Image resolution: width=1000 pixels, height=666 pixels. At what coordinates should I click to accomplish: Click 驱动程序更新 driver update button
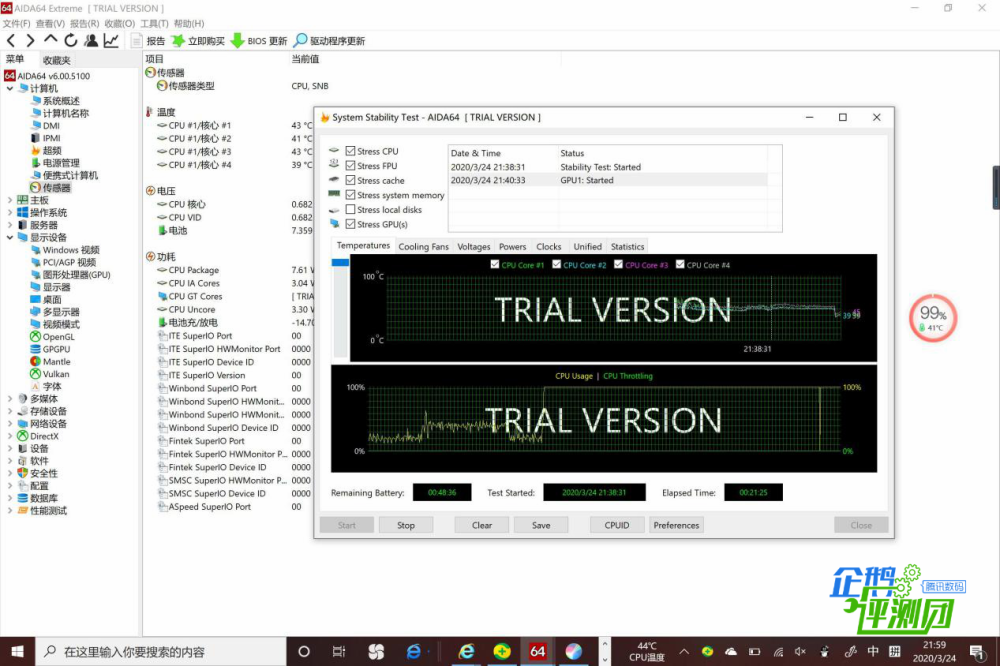[x=329, y=41]
